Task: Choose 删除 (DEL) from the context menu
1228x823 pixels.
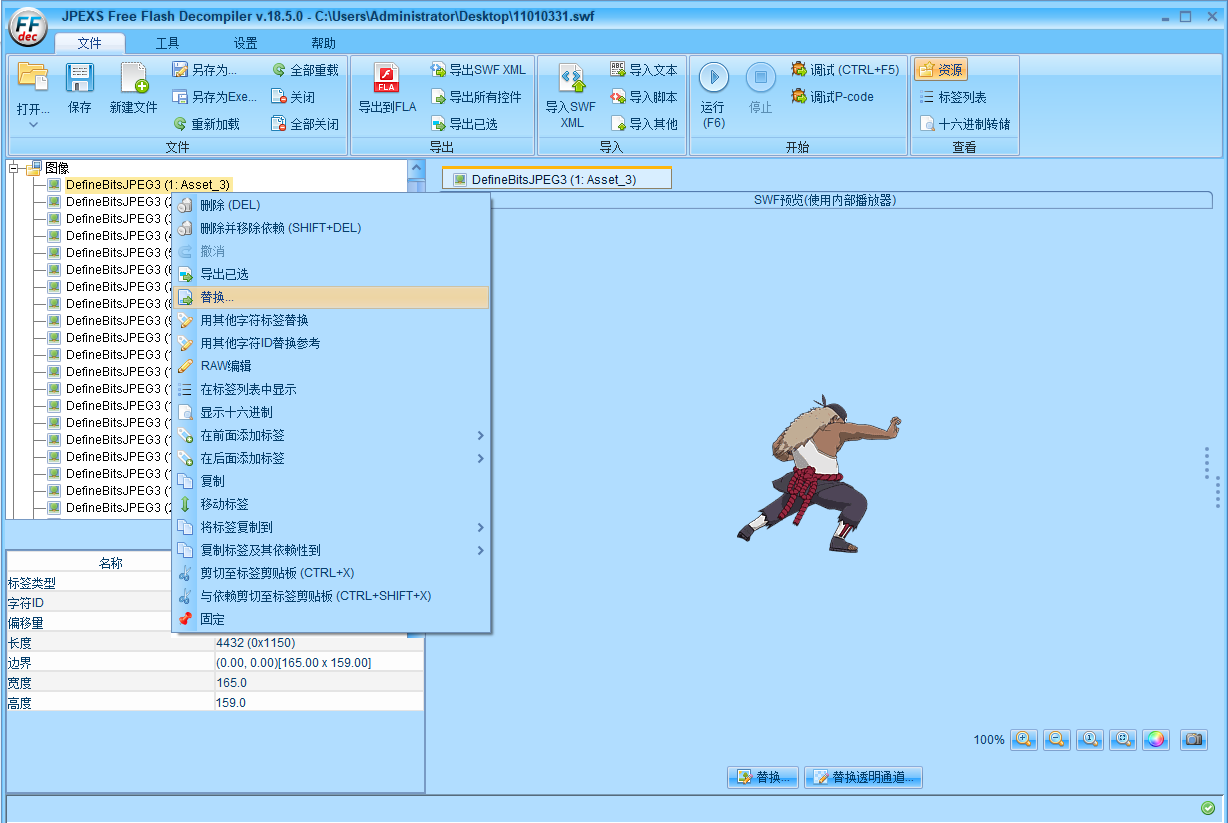Action: [x=331, y=205]
